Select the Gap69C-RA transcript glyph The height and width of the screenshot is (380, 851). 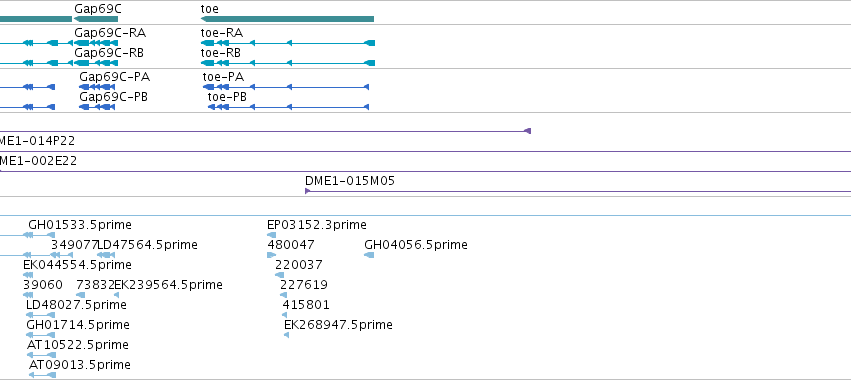(x=96, y=43)
